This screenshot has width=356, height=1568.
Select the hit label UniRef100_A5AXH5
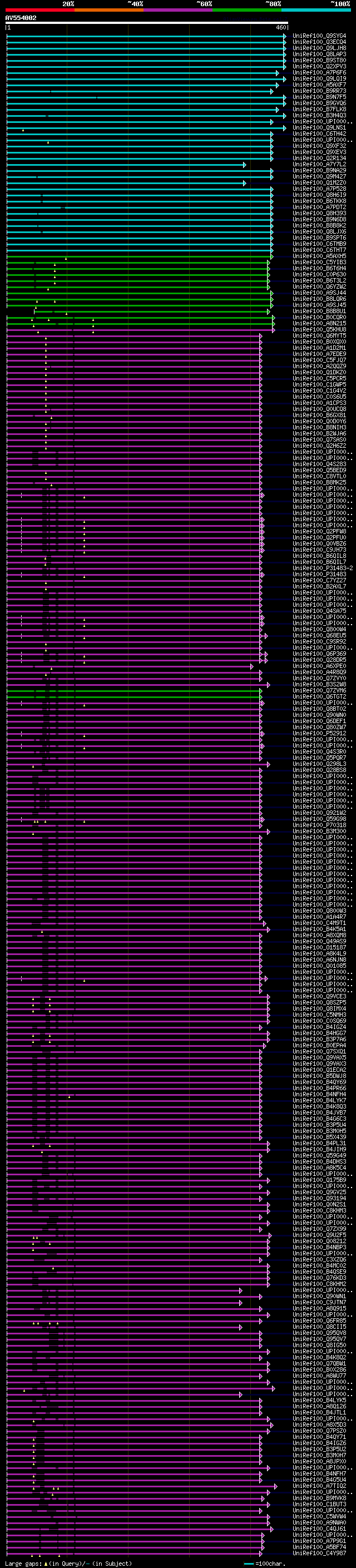tap(319, 256)
